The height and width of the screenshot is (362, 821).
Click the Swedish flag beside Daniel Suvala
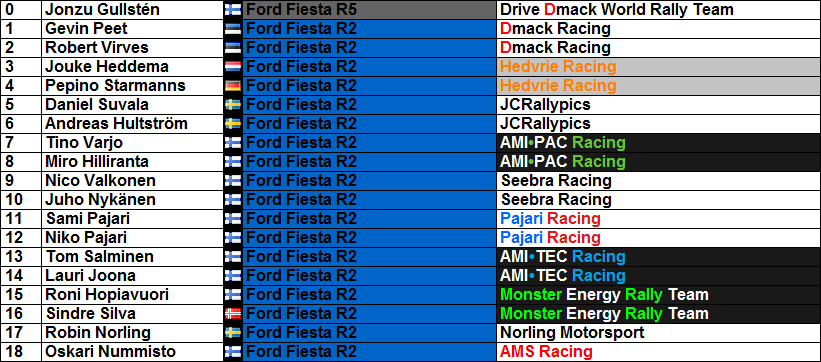tap(232, 105)
